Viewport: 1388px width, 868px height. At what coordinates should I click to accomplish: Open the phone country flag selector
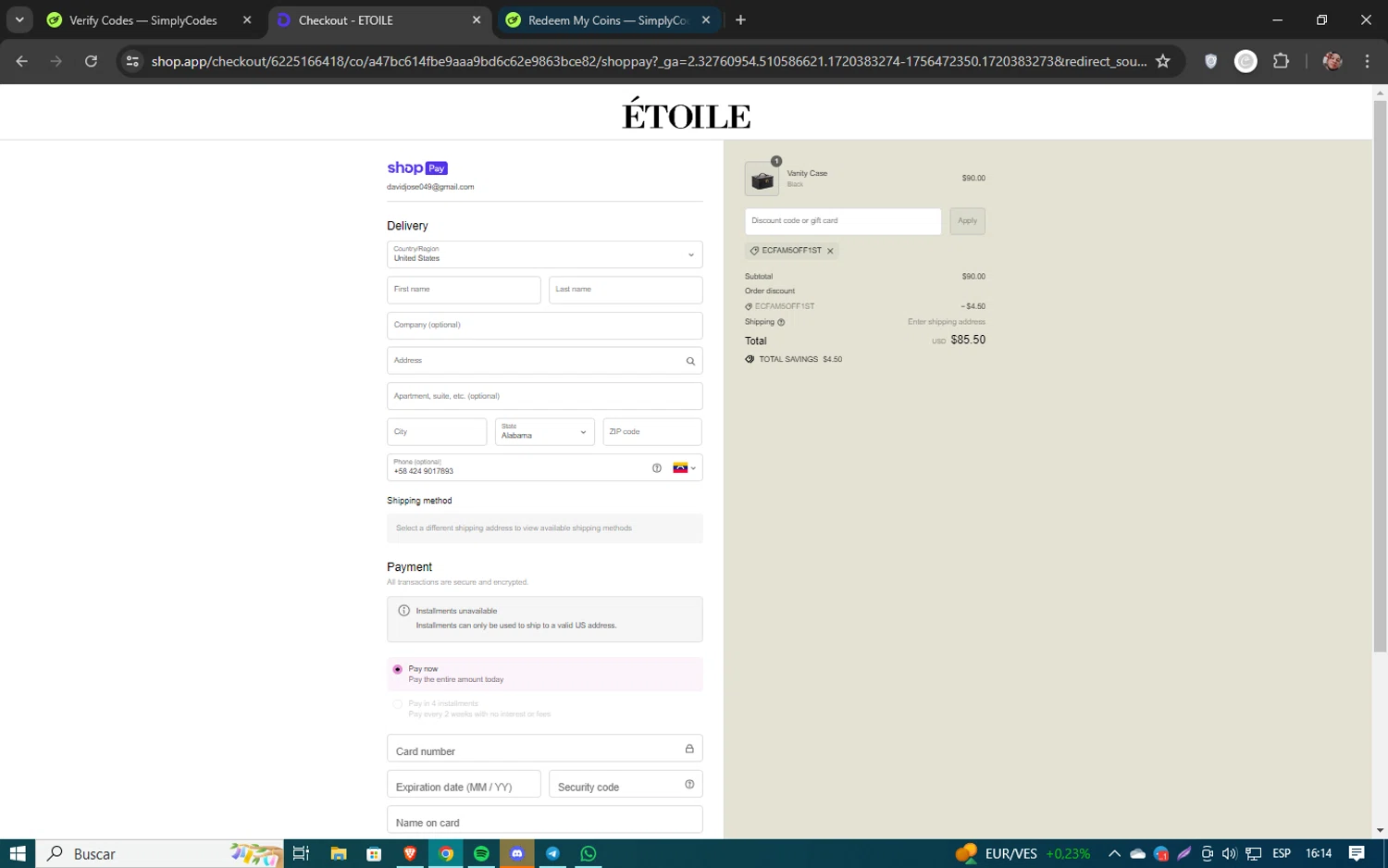[x=685, y=468]
